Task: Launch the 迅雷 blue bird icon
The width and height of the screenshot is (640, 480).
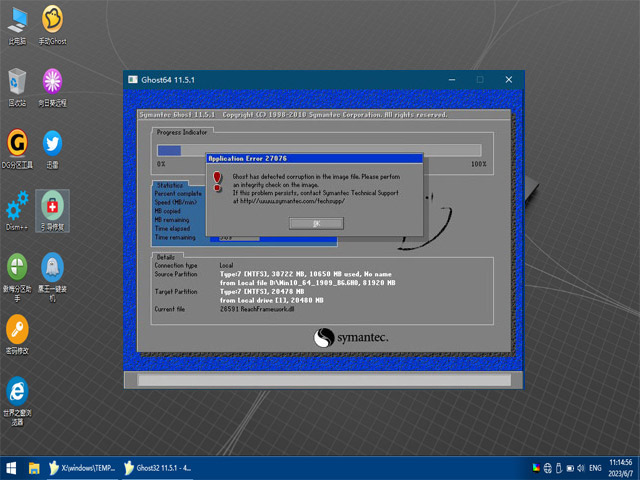Action: pyautogui.click(x=52, y=149)
